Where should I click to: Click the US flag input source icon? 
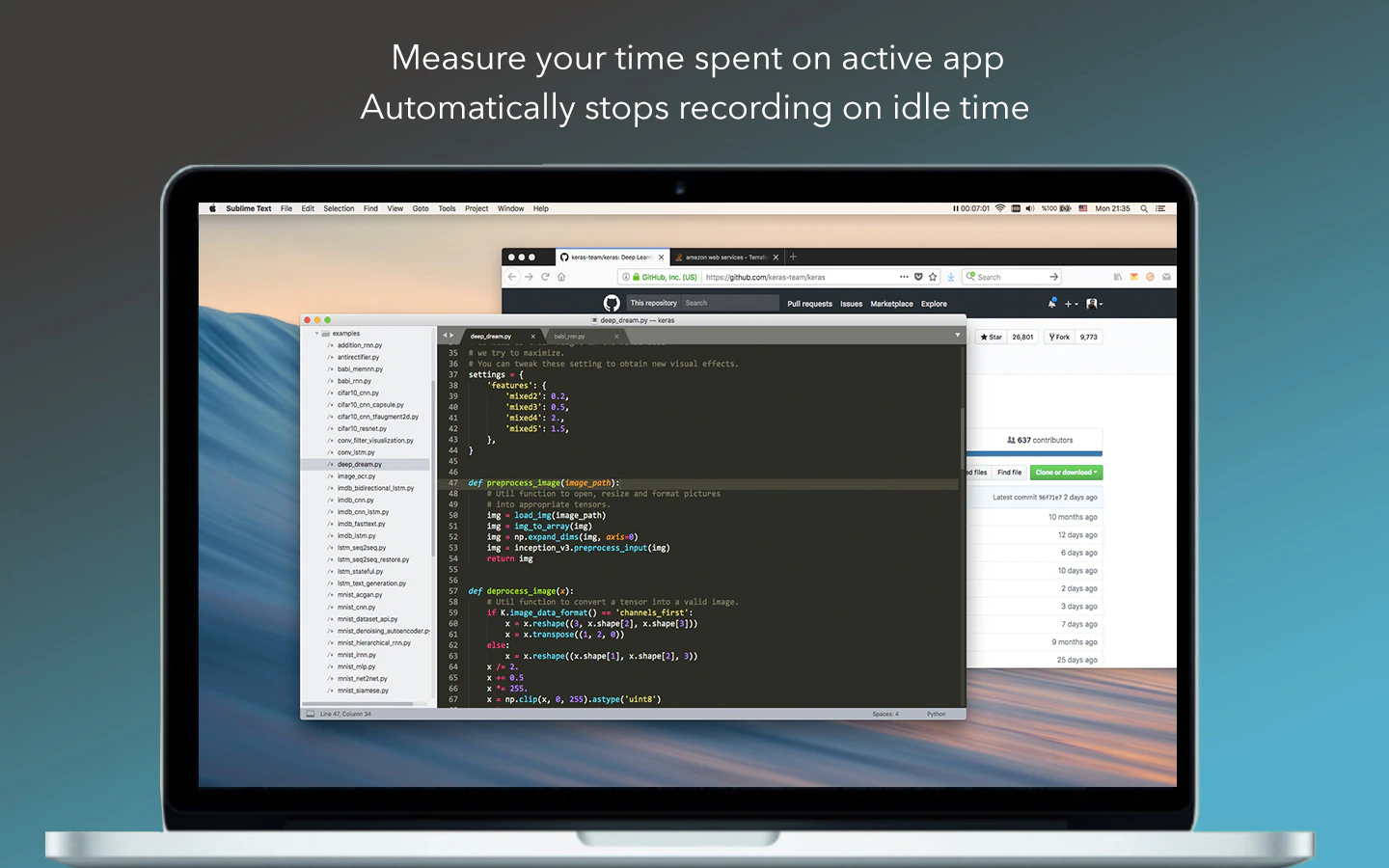tap(1083, 208)
